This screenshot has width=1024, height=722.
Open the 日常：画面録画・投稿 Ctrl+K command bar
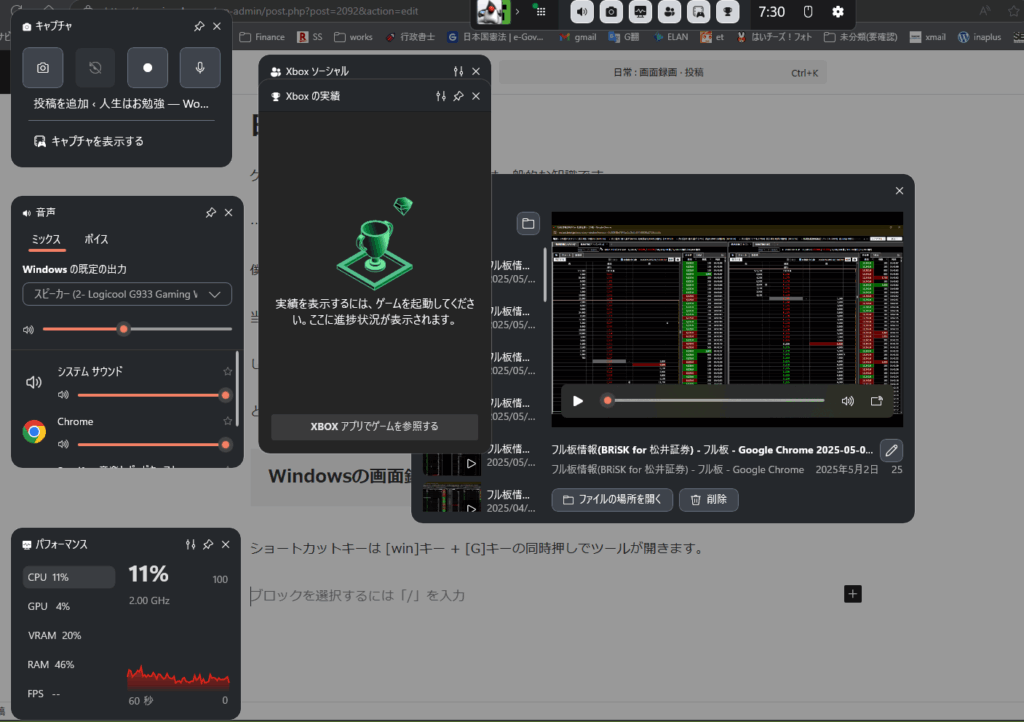[x=663, y=72]
